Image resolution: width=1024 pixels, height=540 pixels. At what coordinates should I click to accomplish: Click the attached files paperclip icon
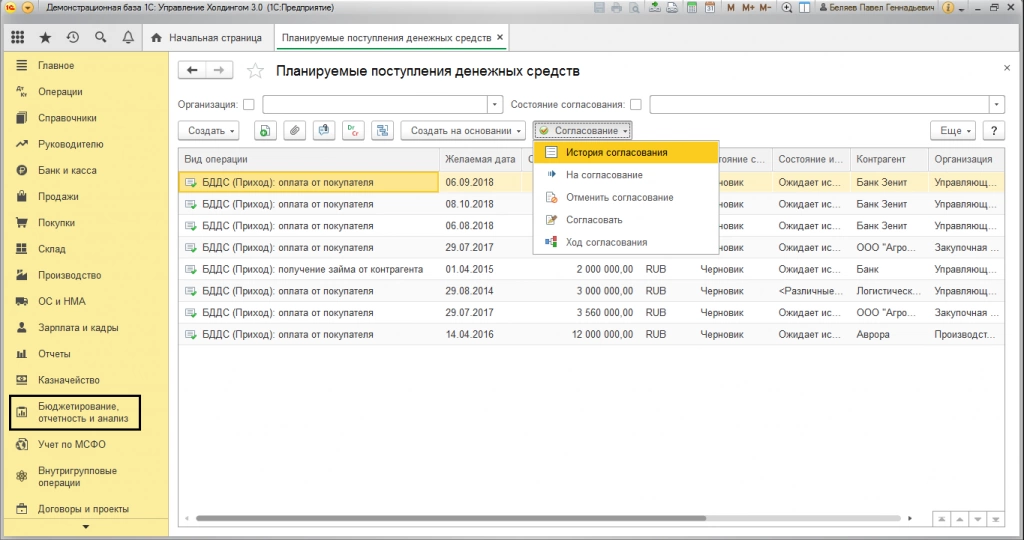(295, 131)
